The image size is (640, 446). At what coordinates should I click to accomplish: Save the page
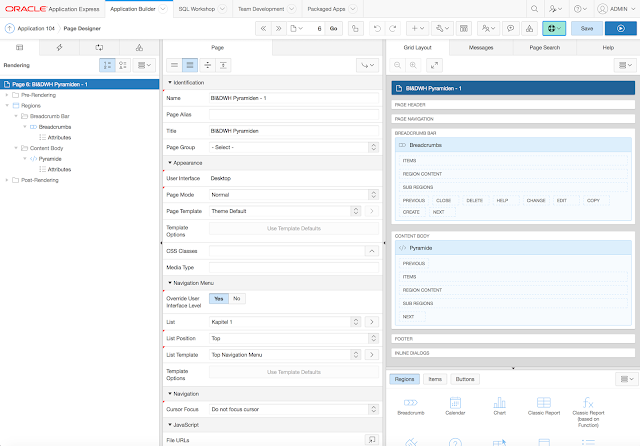click(x=587, y=29)
